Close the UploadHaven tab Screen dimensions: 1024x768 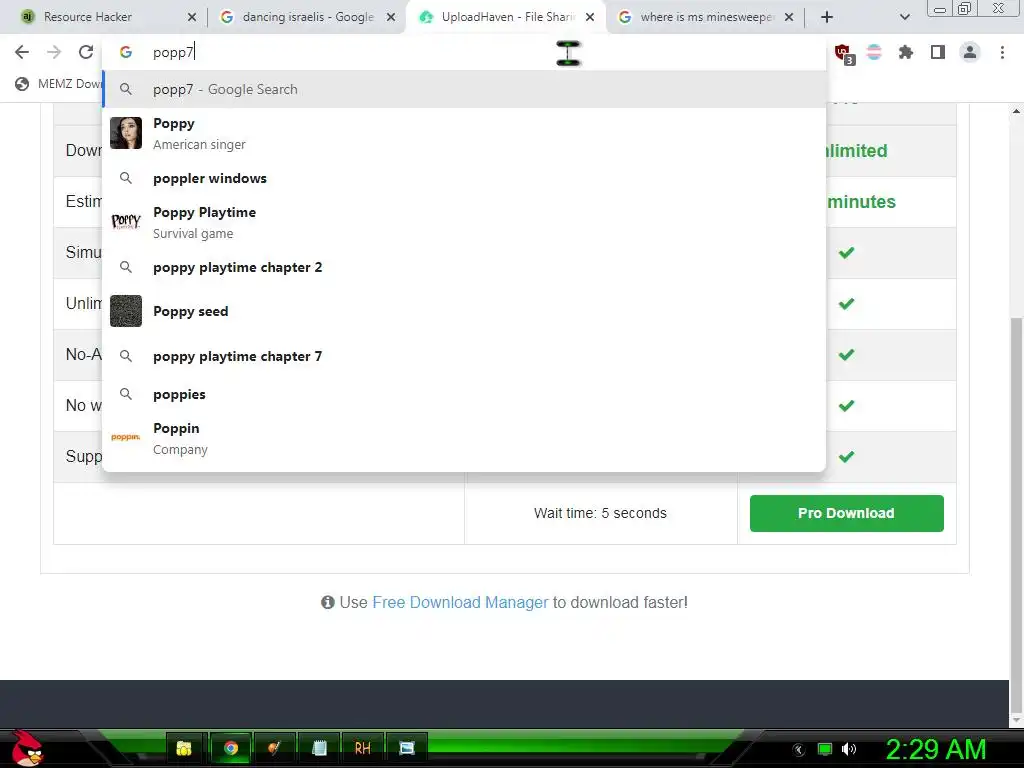click(590, 17)
